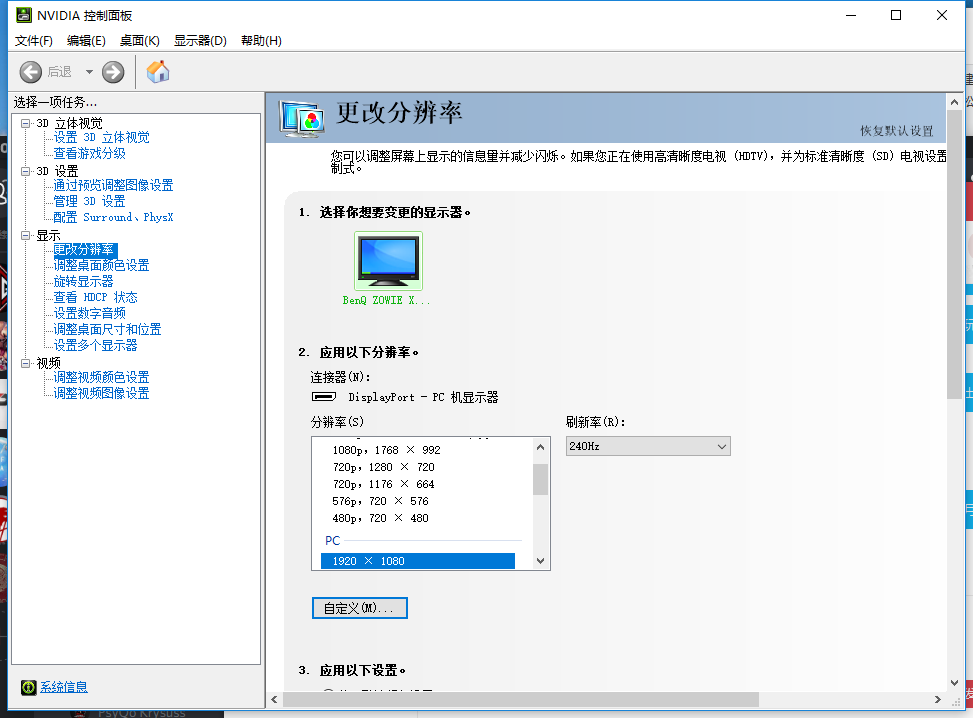The height and width of the screenshot is (718, 973).
Task: Open 调整桌面颜色设置 task
Action: [x=101, y=265]
